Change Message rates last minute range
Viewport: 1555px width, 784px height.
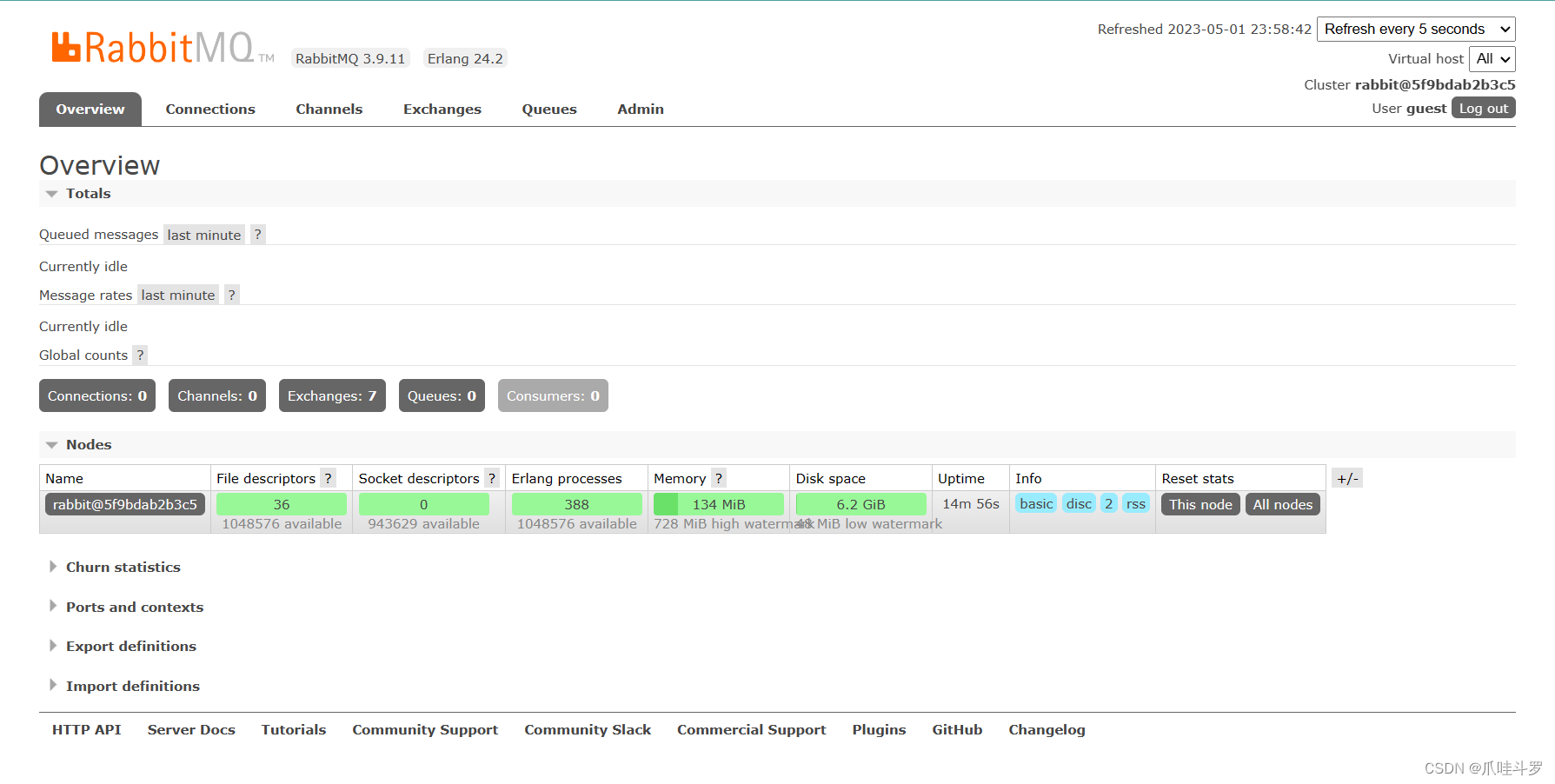tap(178, 295)
